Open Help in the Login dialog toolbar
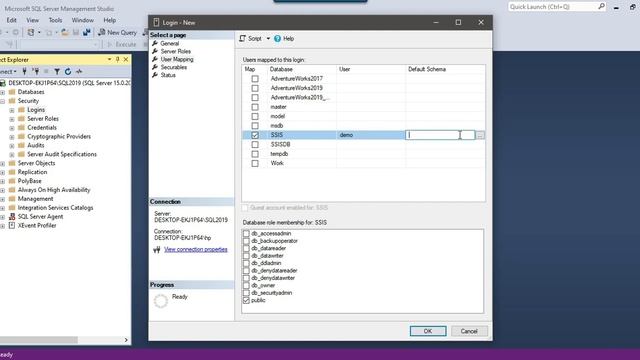640x360 pixels. pyautogui.click(x=284, y=38)
